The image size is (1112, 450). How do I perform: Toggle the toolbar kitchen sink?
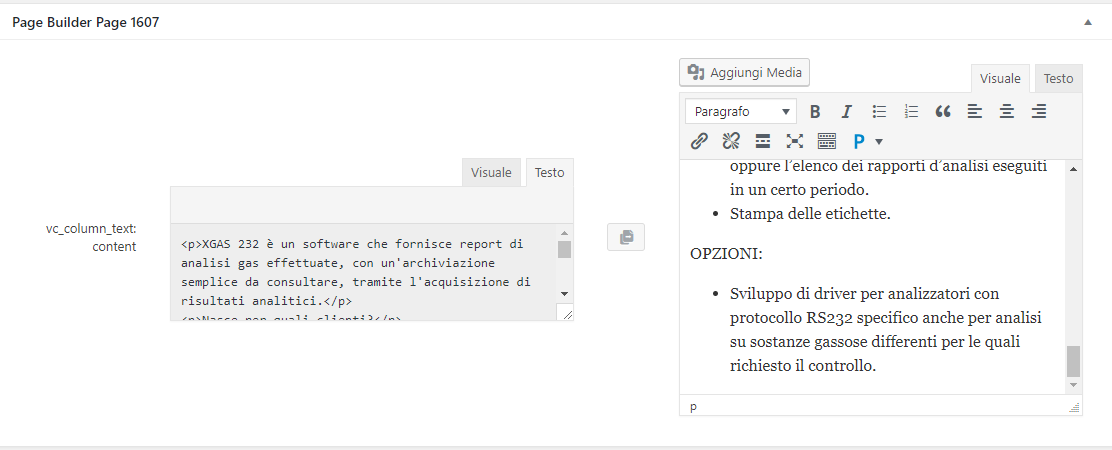(827, 141)
